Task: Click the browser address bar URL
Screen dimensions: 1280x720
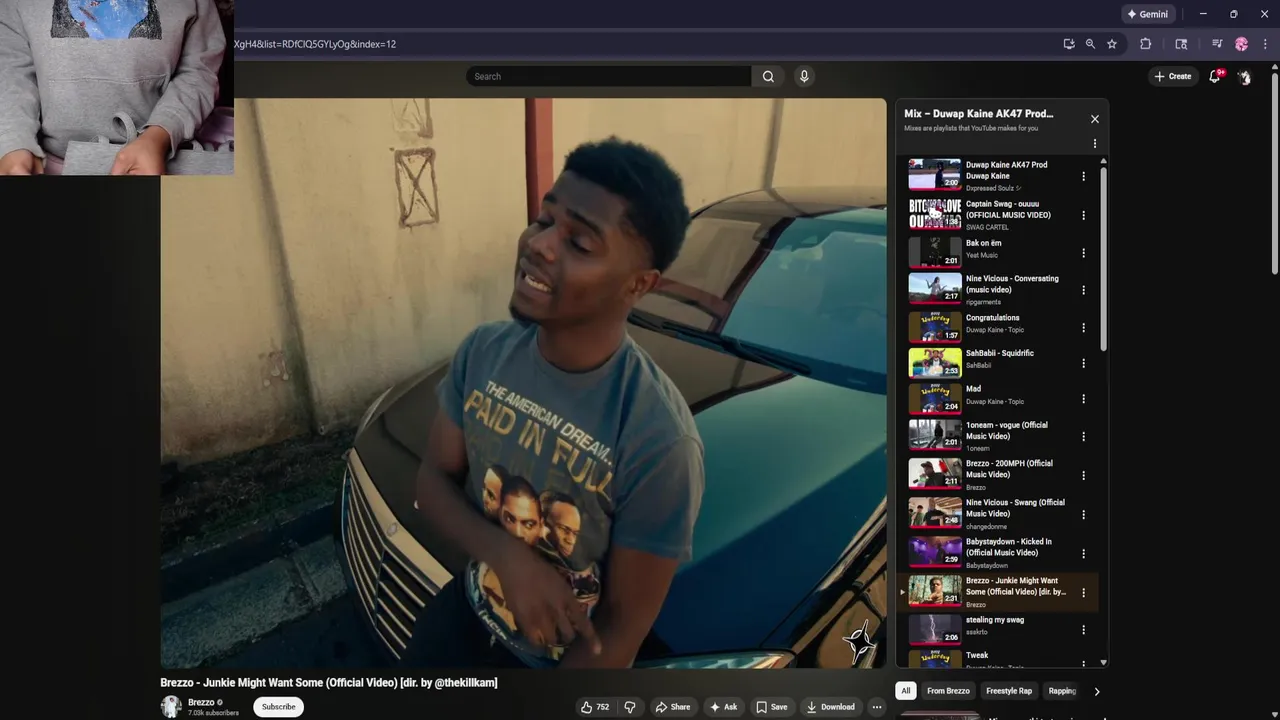Action: coord(315,44)
